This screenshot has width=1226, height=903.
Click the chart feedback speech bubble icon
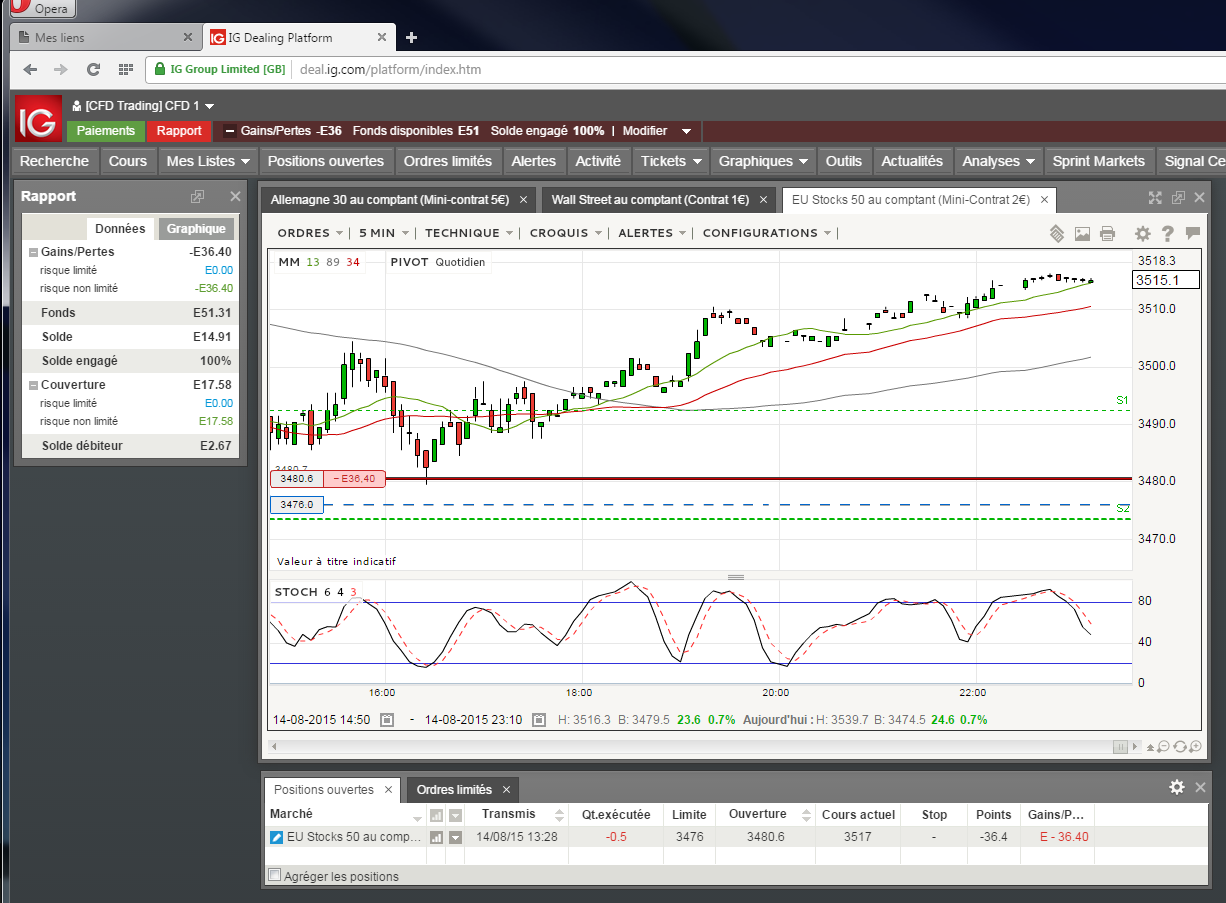pos(1192,234)
